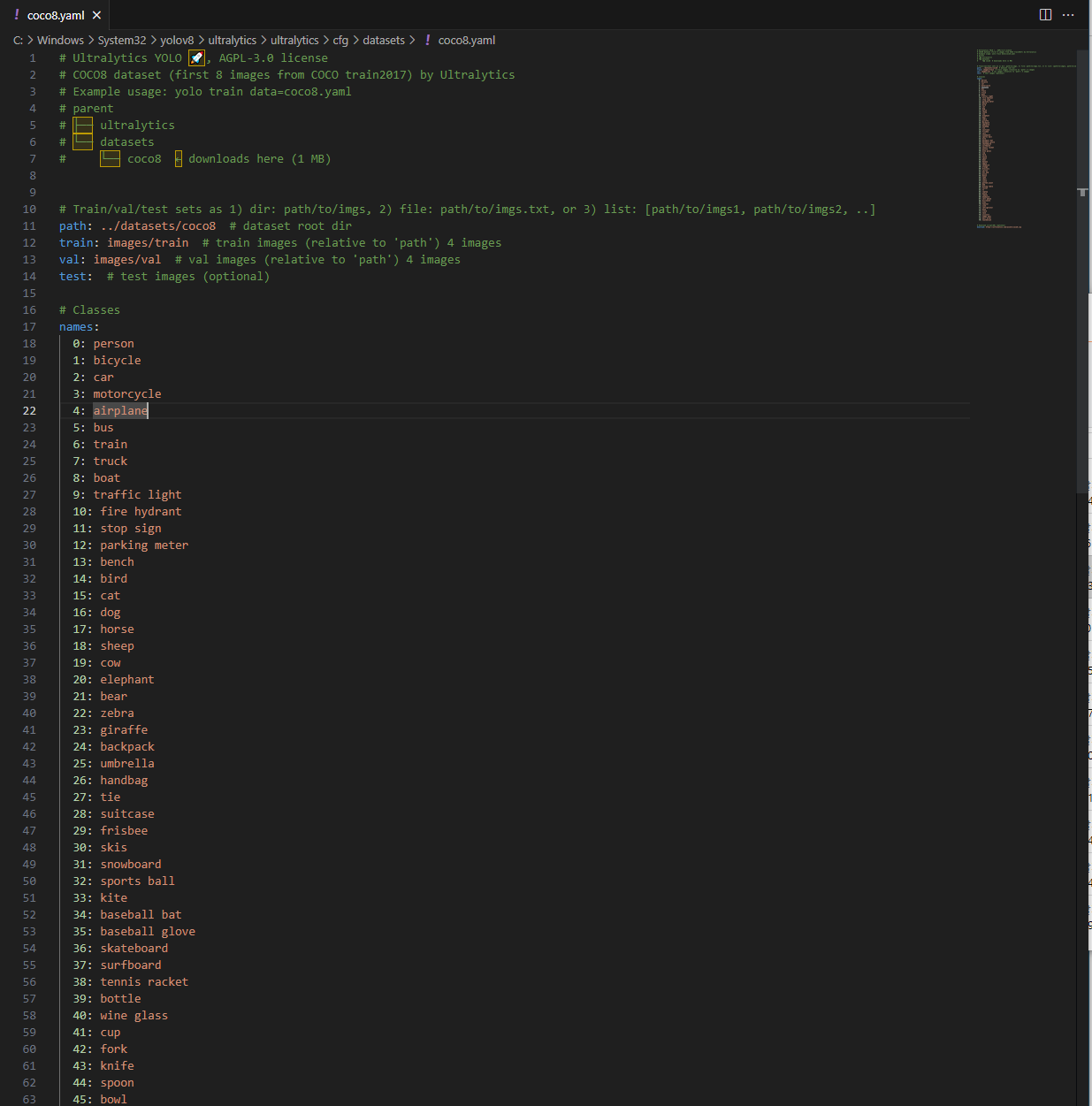The image size is (1092, 1106).
Task: Click line number 22 in the gutter
Action: click(29, 411)
